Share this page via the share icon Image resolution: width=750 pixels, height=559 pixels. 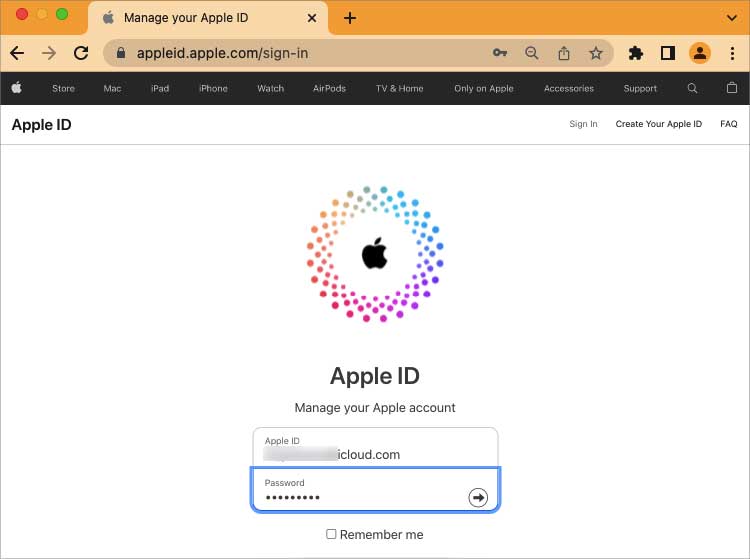[x=564, y=53]
